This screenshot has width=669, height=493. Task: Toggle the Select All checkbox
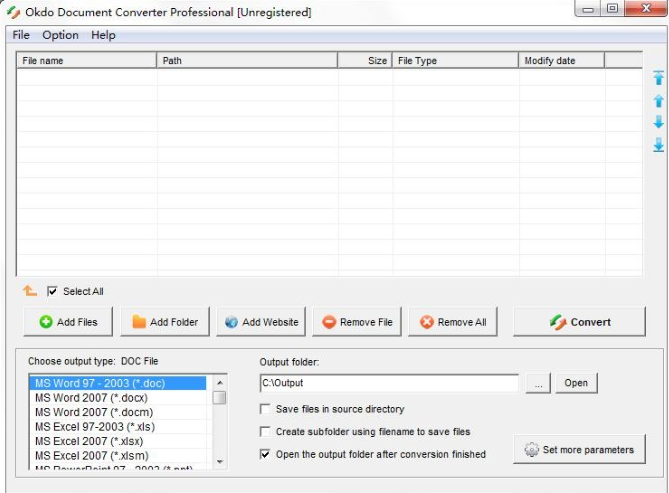(52, 291)
